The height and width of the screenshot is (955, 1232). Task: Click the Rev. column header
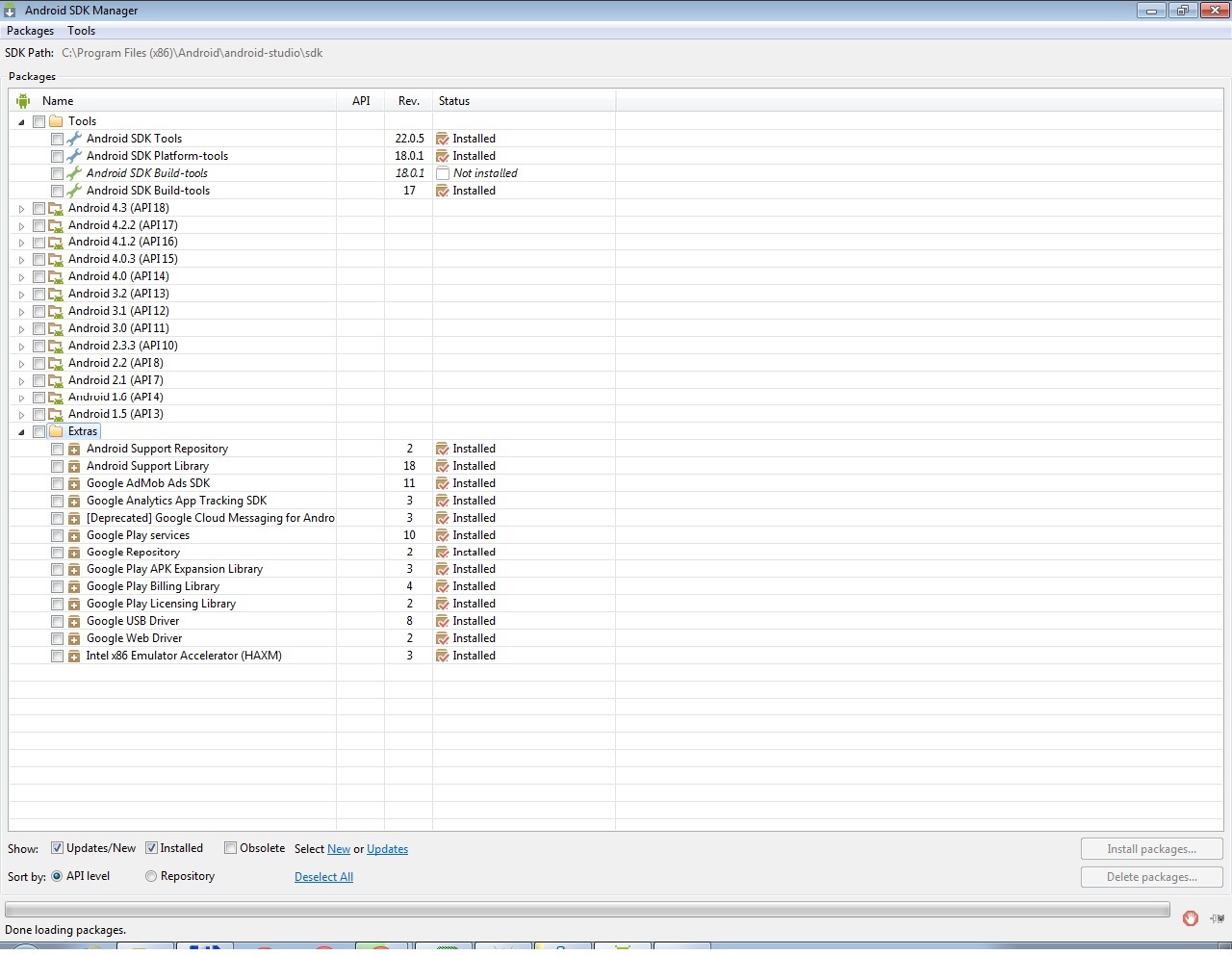[x=409, y=101]
